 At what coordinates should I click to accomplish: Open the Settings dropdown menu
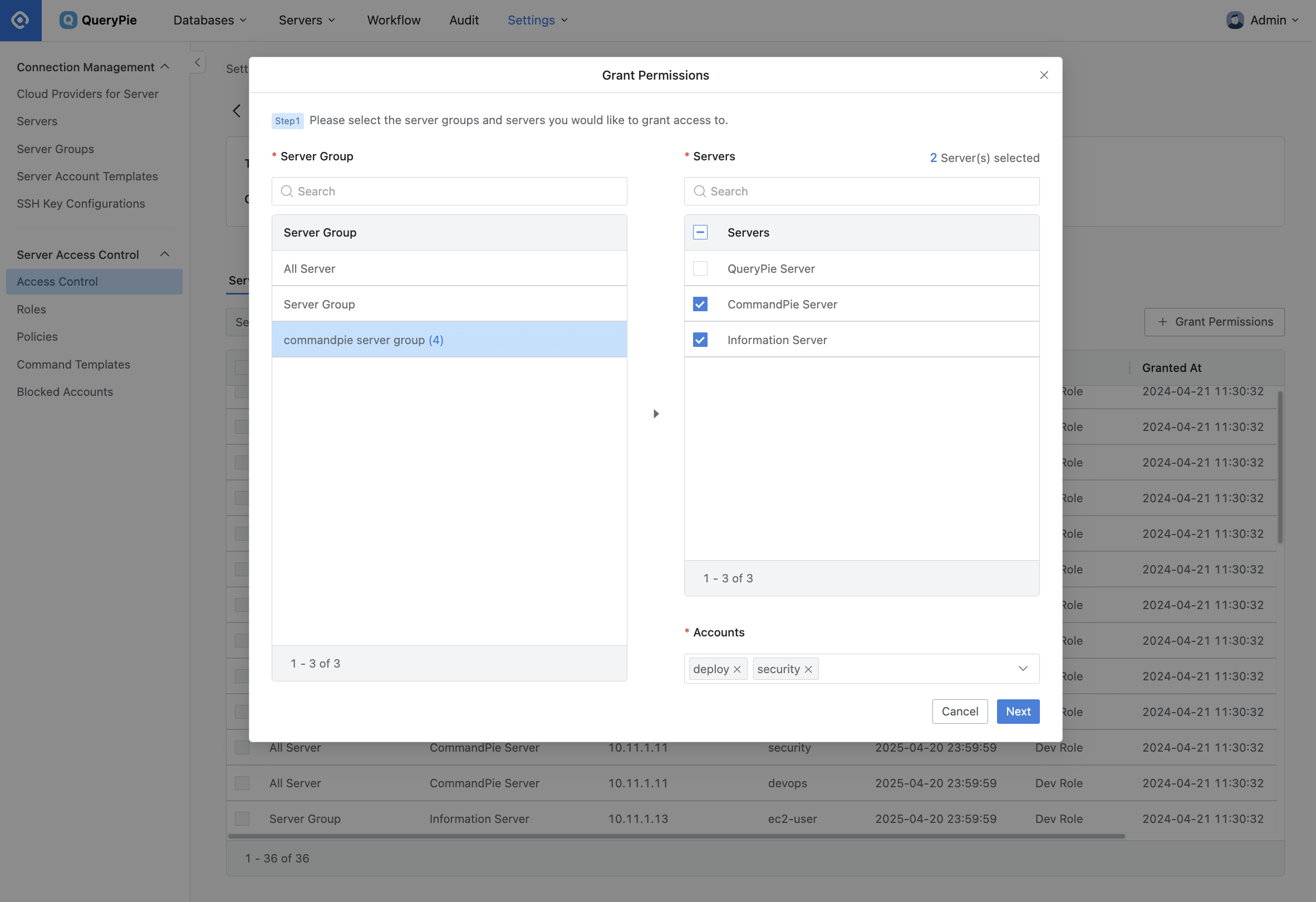tap(537, 21)
